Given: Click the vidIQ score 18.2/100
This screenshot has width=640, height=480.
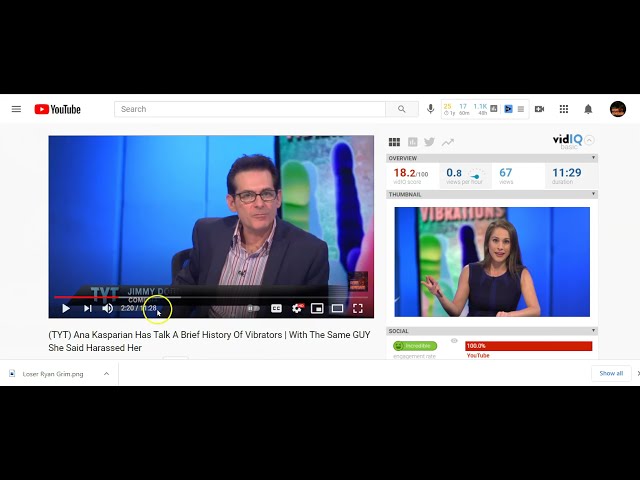Looking at the screenshot, I should pyautogui.click(x=411, y=176).
